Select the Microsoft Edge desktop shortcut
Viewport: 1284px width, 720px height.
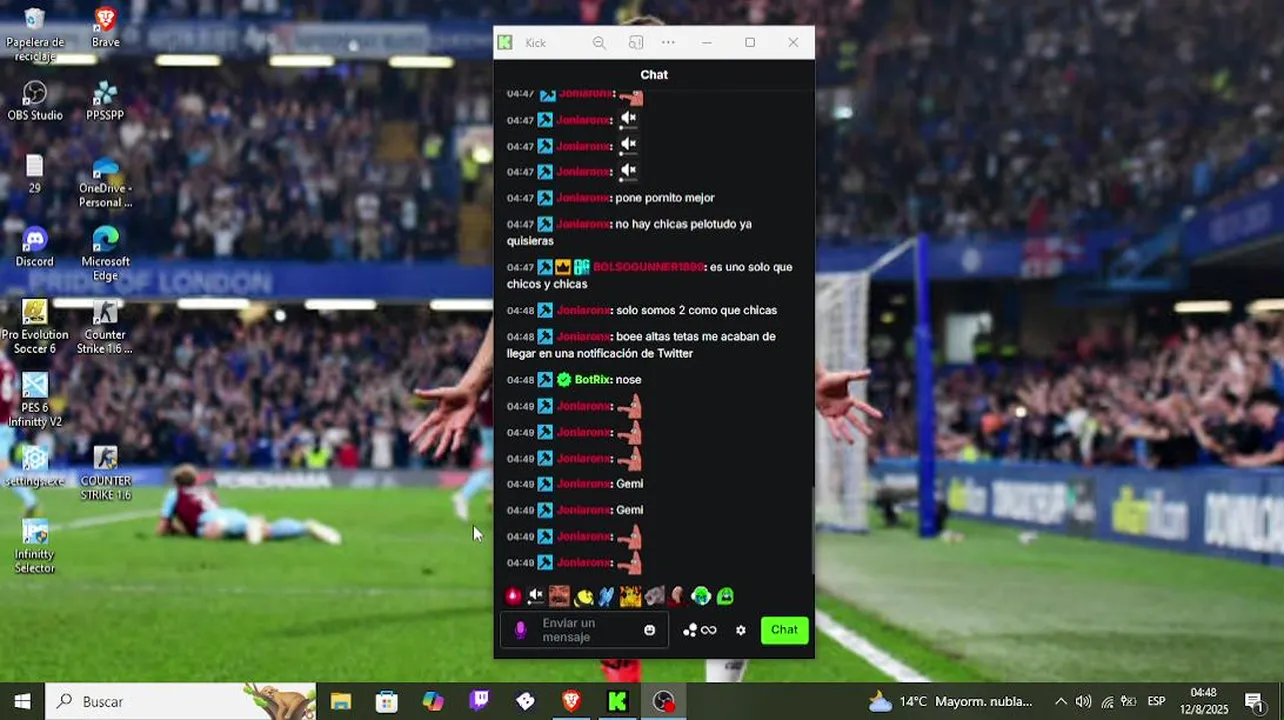tap(105, 254)
